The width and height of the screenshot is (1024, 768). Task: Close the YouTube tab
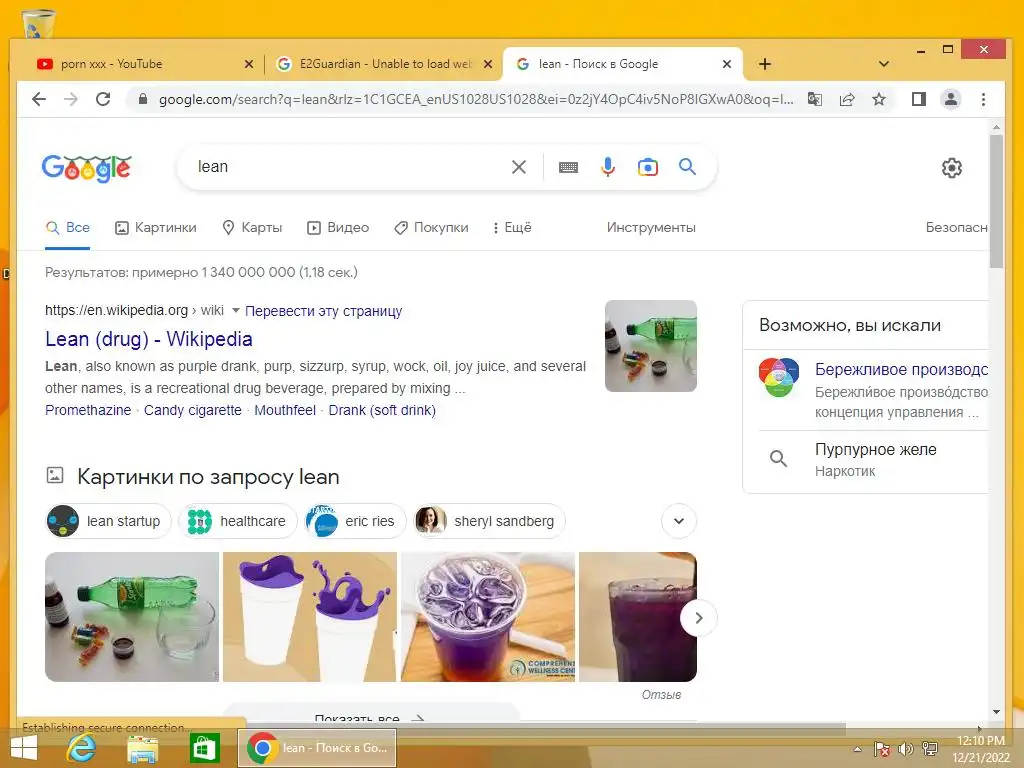coord(249,64)
